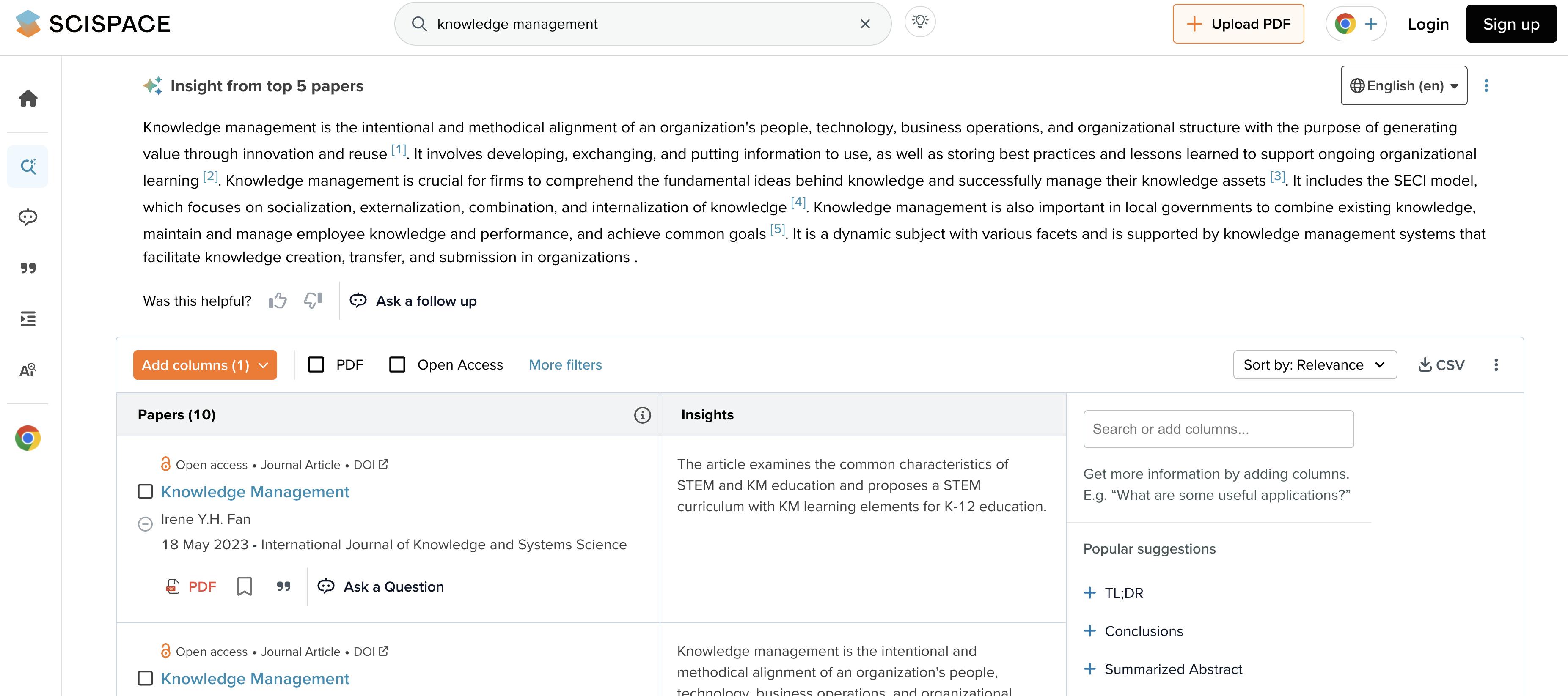Click the Chrome extension add button
The image size is (1568, 696).
pyautogui.click(x=1356, y=24)
